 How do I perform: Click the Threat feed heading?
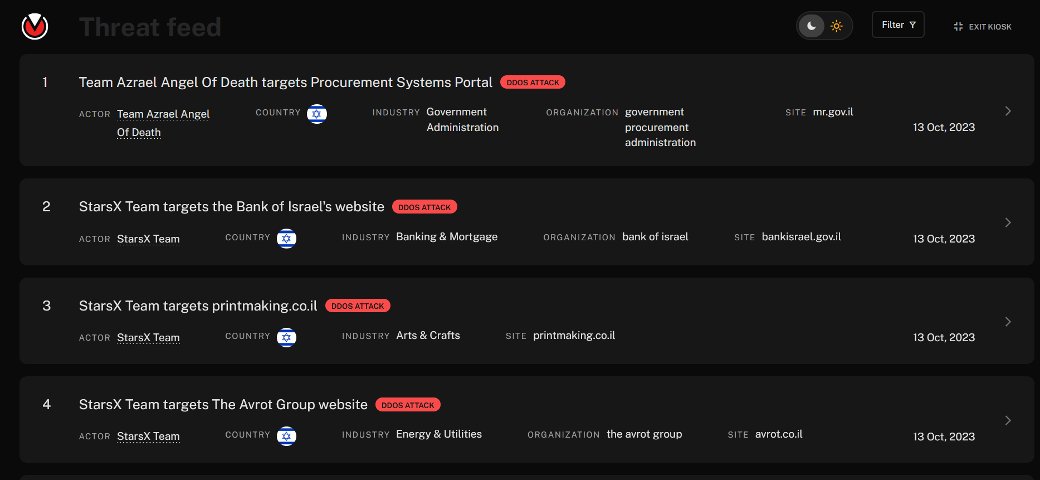click(x=150, y=27)
